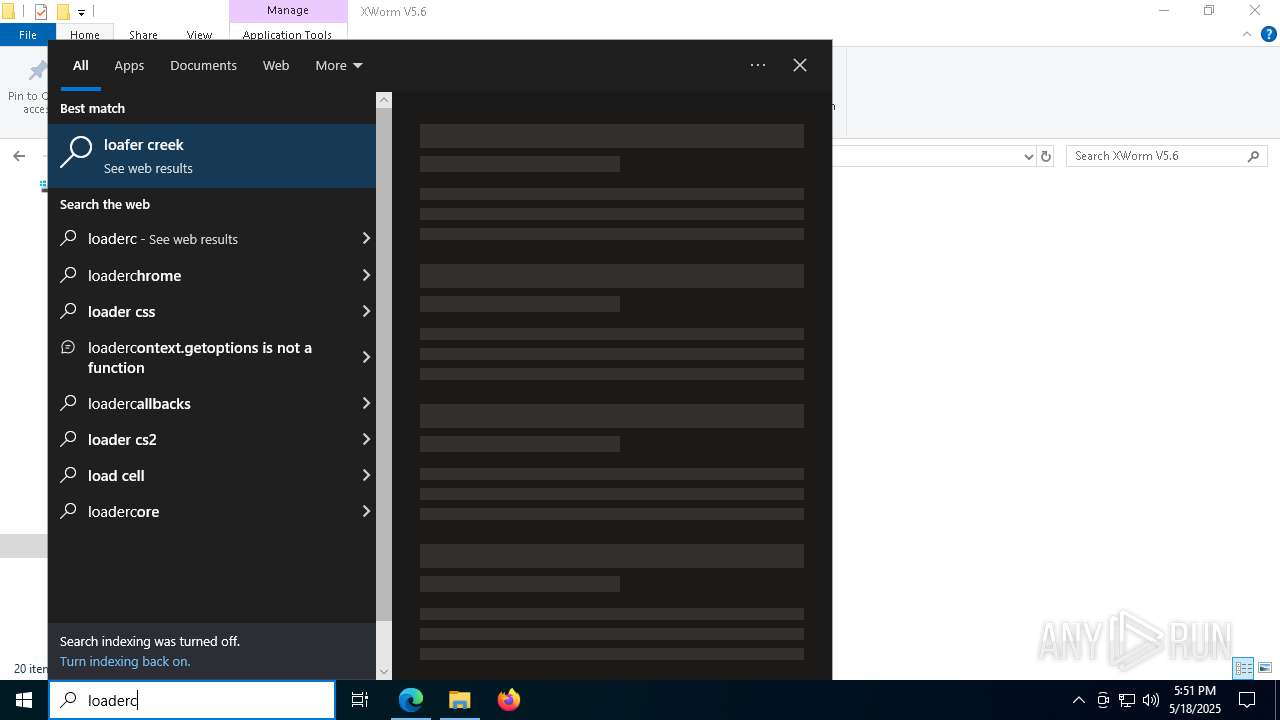Switch Explorer to details view icon
This screenshot has height=720, width=1280.
(x=1244, y=668)
